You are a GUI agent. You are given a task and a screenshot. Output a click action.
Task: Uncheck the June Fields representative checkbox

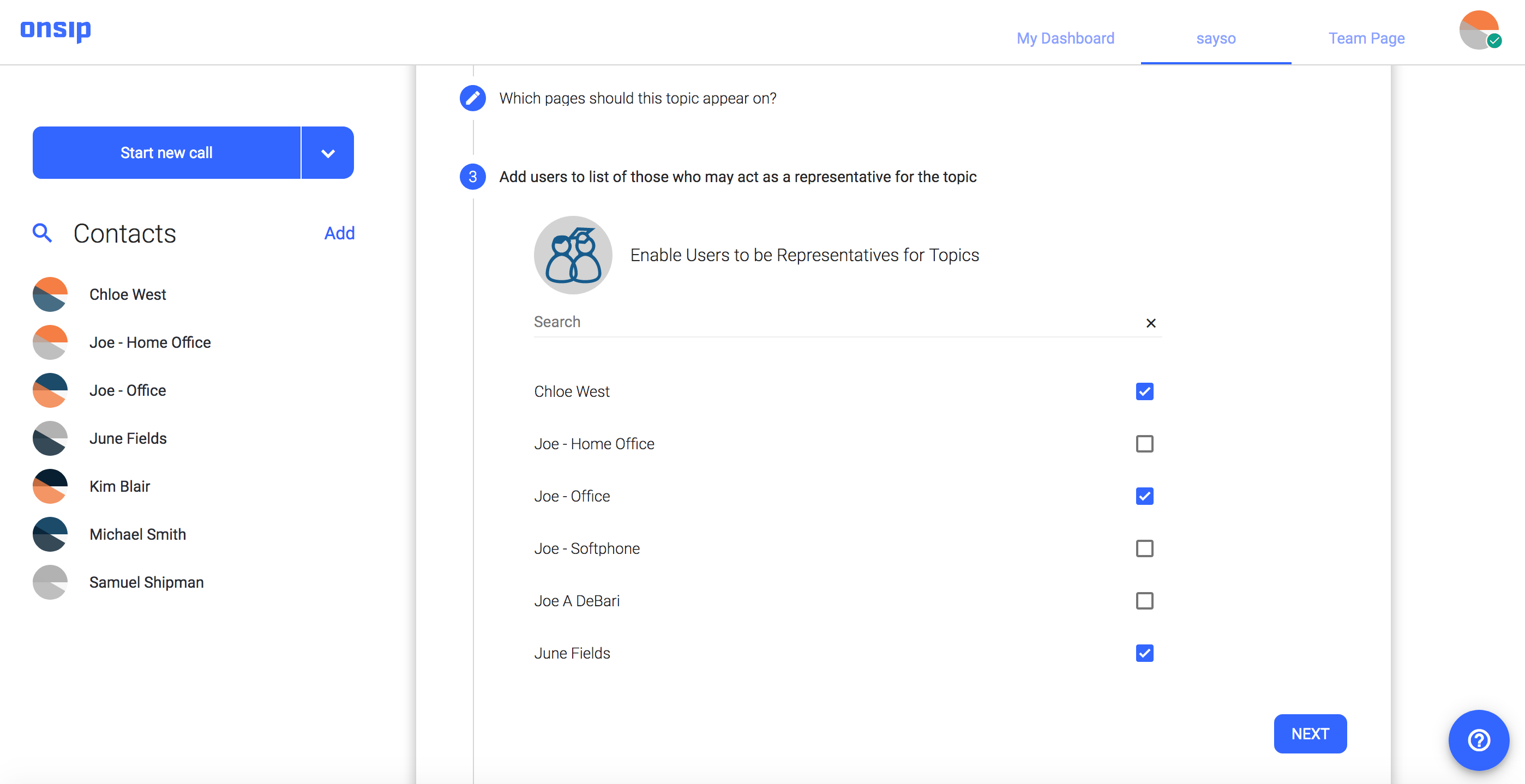1144,653
